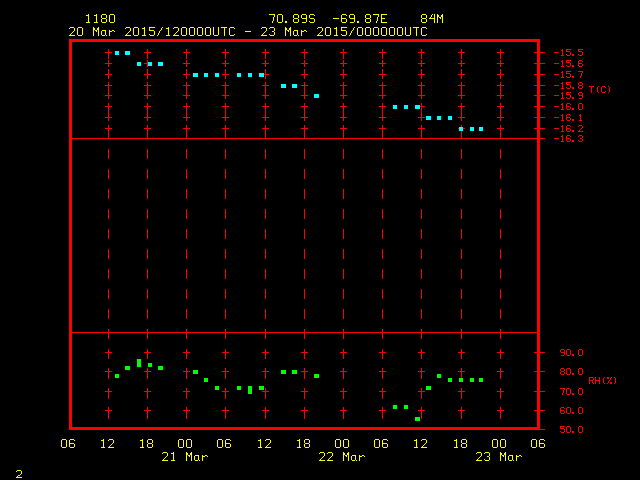This screenshot has width=640, height=480.
Task: Select the 70.0 humidity tick label
Action: (570, 391)
